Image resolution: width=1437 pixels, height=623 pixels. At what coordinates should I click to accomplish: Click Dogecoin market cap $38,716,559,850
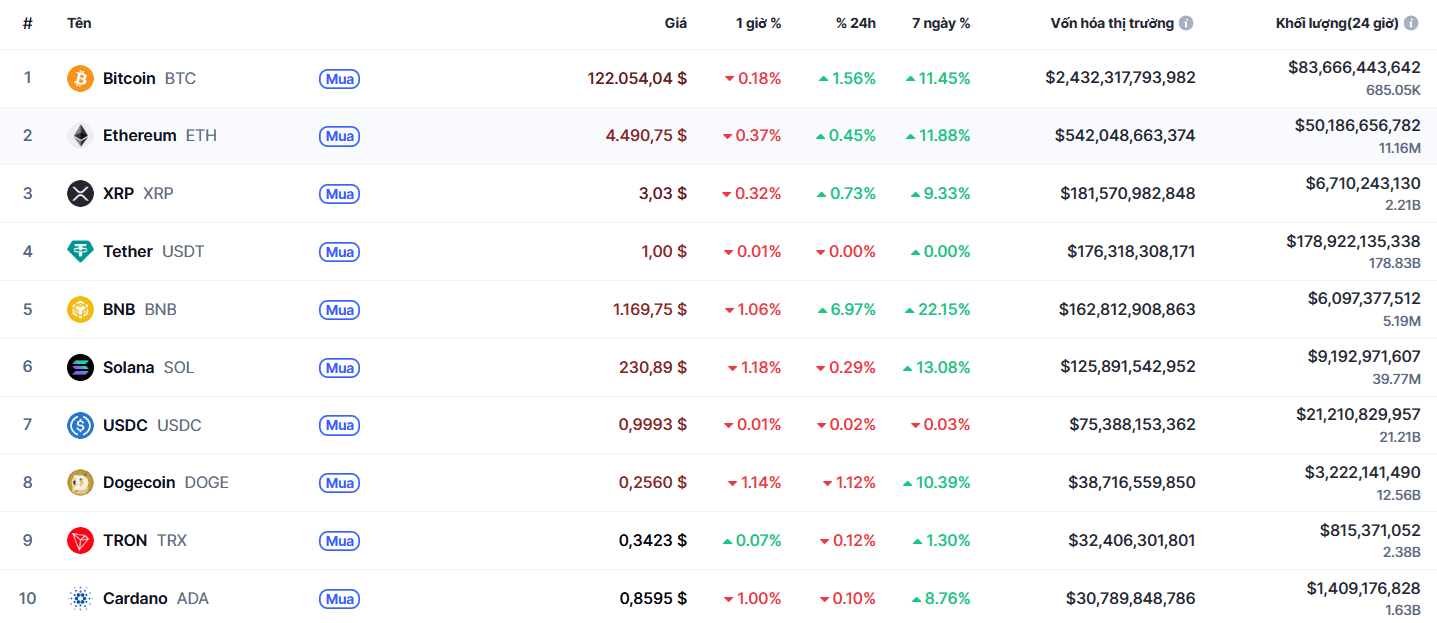tap(1132, 483)
